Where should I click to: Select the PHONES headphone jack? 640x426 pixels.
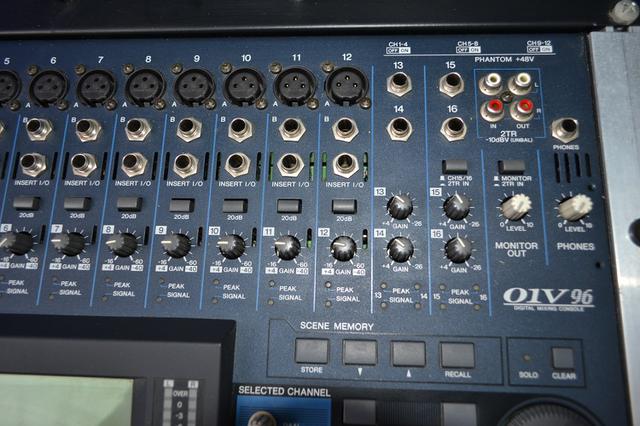coord(565,128)
